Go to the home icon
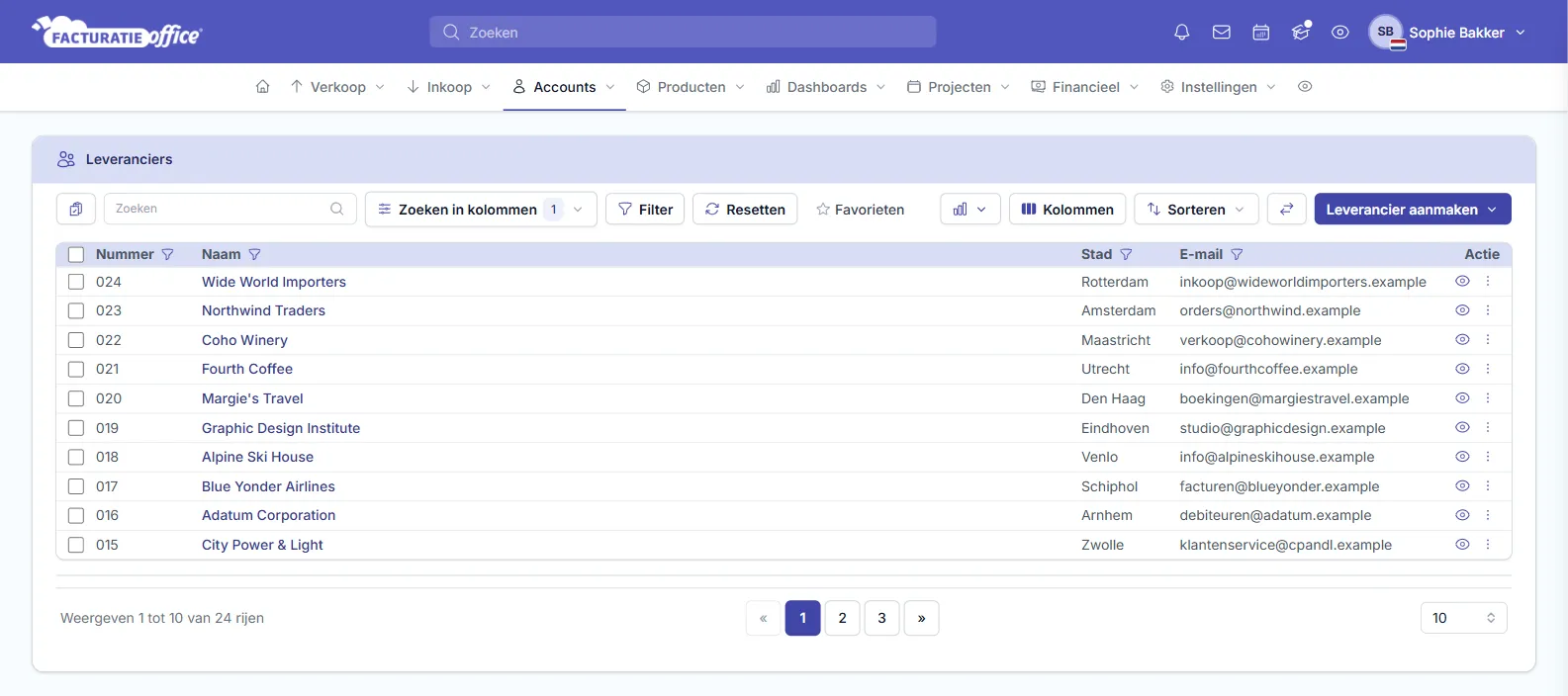 point(262,87)
